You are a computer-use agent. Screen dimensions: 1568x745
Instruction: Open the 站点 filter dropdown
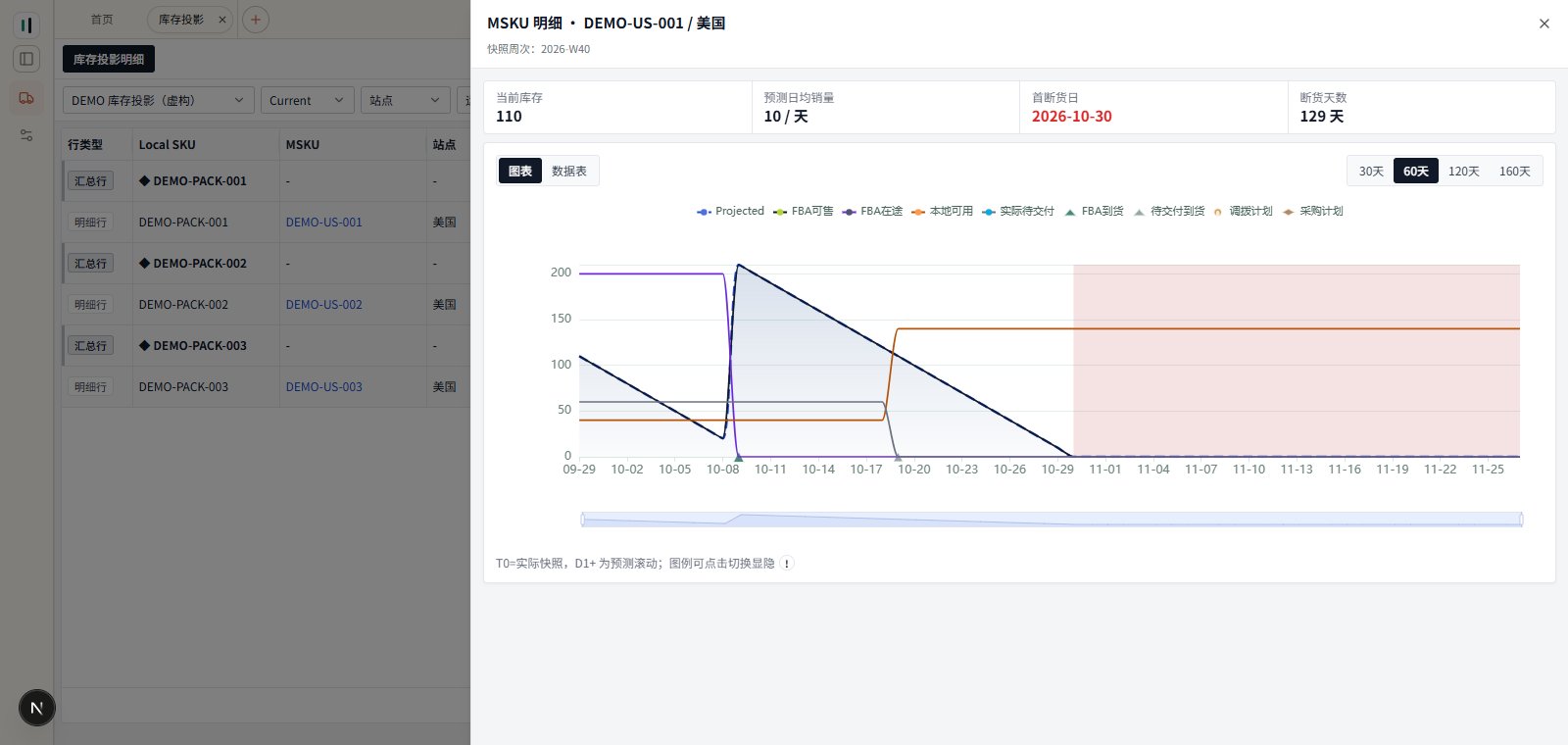pyautogui.click(x=406, y=100)
